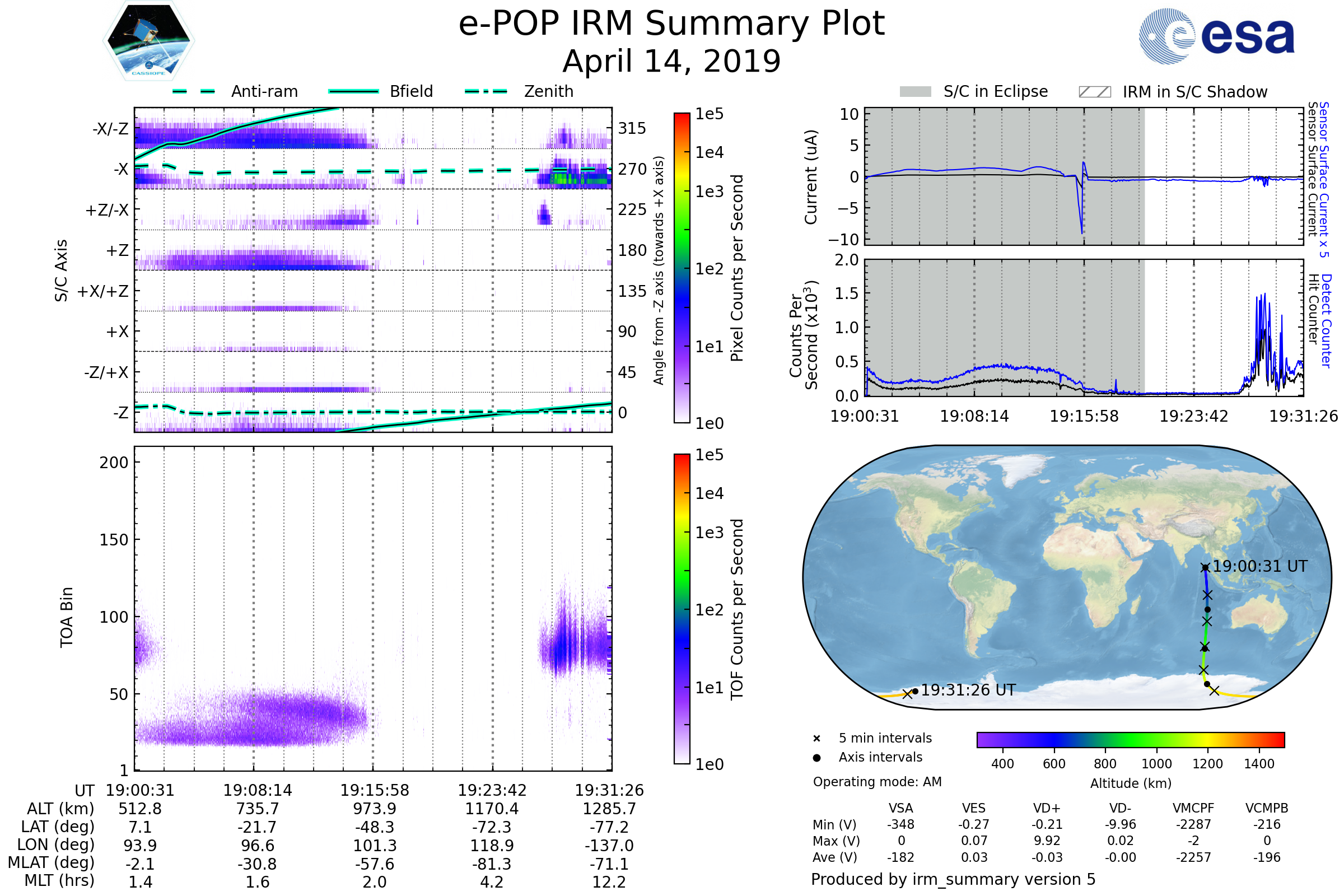Click the ESA logo
This screenshot has width=1344, height=896.
[x=1217, y=36]
